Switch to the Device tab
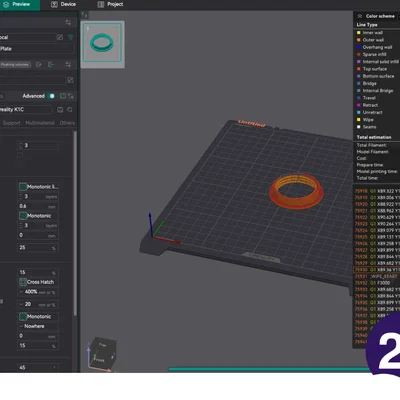Viewport: 400px width, 400px height. (x=63, y=4)
